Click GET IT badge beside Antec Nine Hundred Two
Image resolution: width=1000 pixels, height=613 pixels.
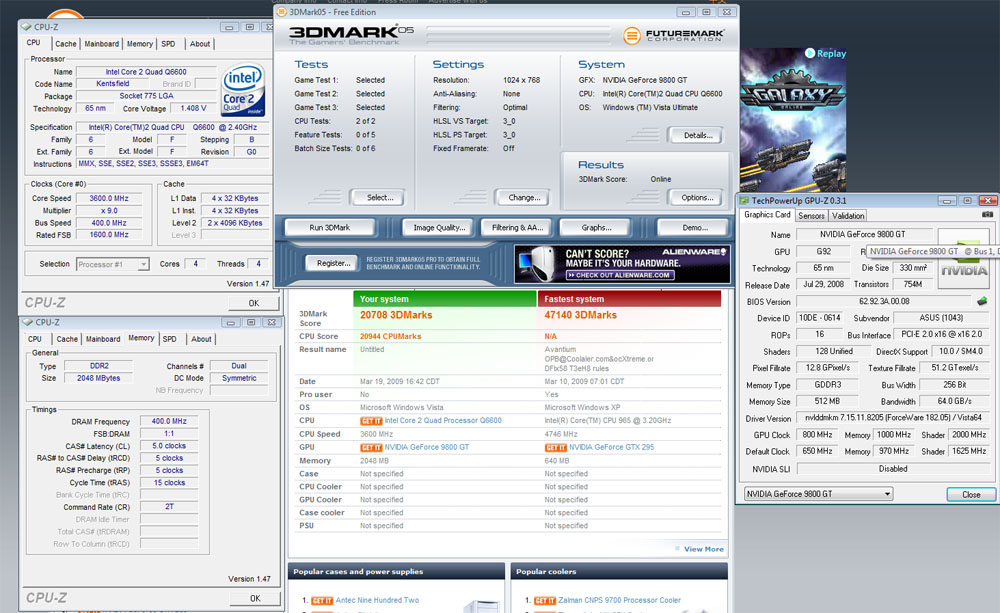pos(322,600)
